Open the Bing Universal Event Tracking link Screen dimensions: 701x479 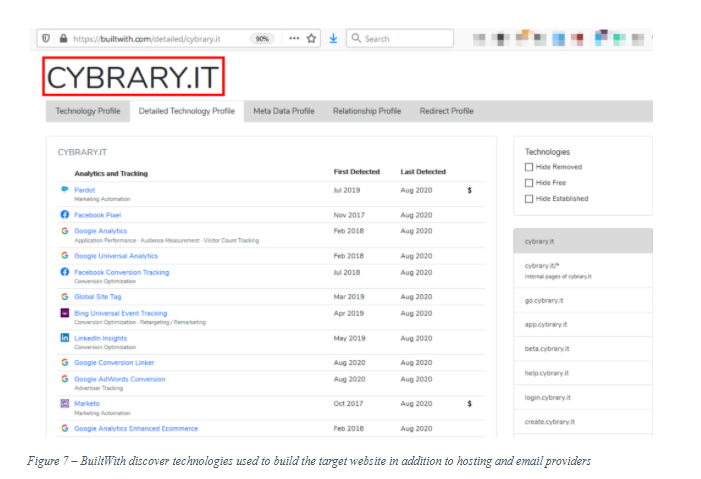pyautogui.click(x=121, y=313)
